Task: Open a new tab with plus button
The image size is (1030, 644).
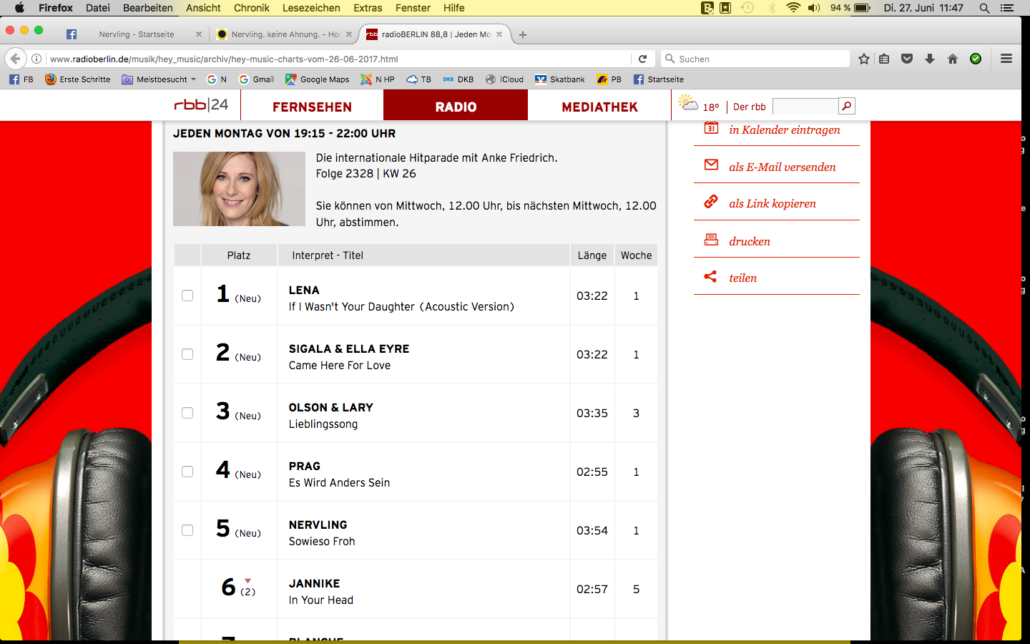Action: point(523,35)
